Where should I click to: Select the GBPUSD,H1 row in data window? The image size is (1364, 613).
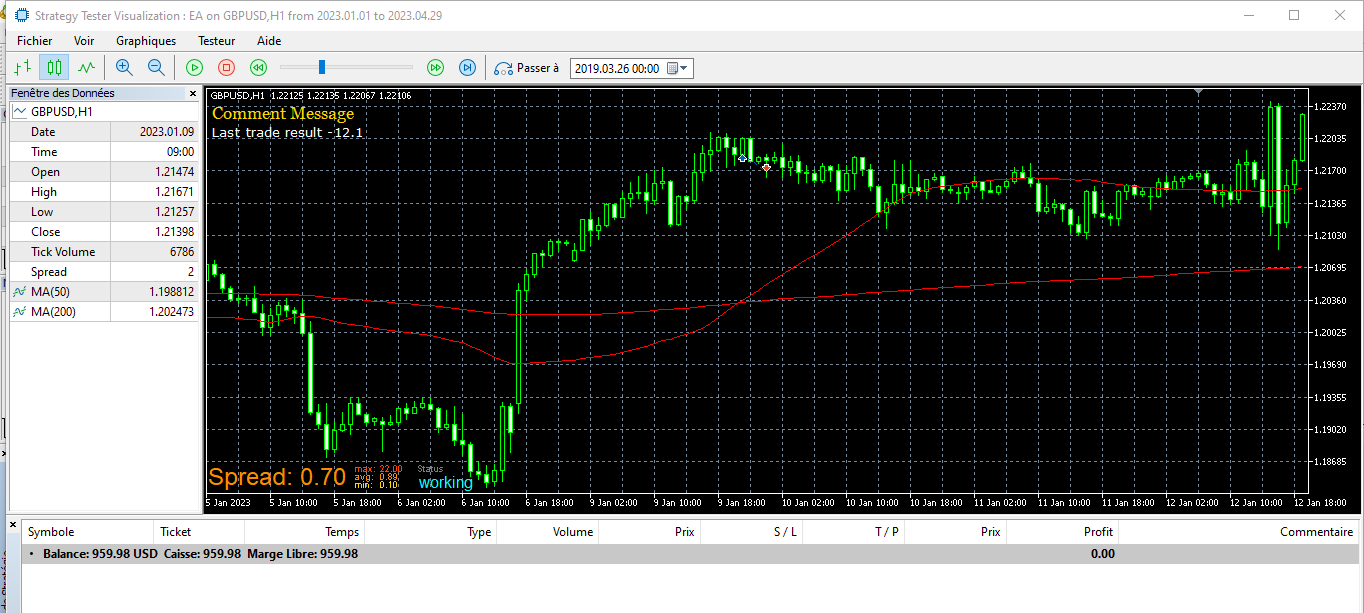104,112
